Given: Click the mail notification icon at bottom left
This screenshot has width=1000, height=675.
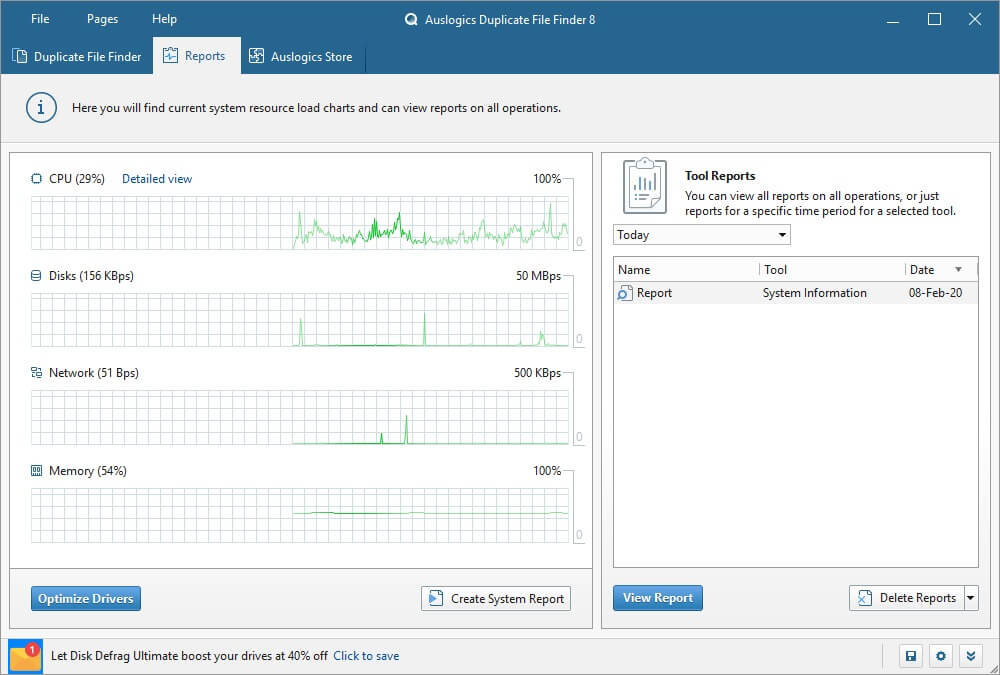Looking at the screenshot, I should (24, 656).
